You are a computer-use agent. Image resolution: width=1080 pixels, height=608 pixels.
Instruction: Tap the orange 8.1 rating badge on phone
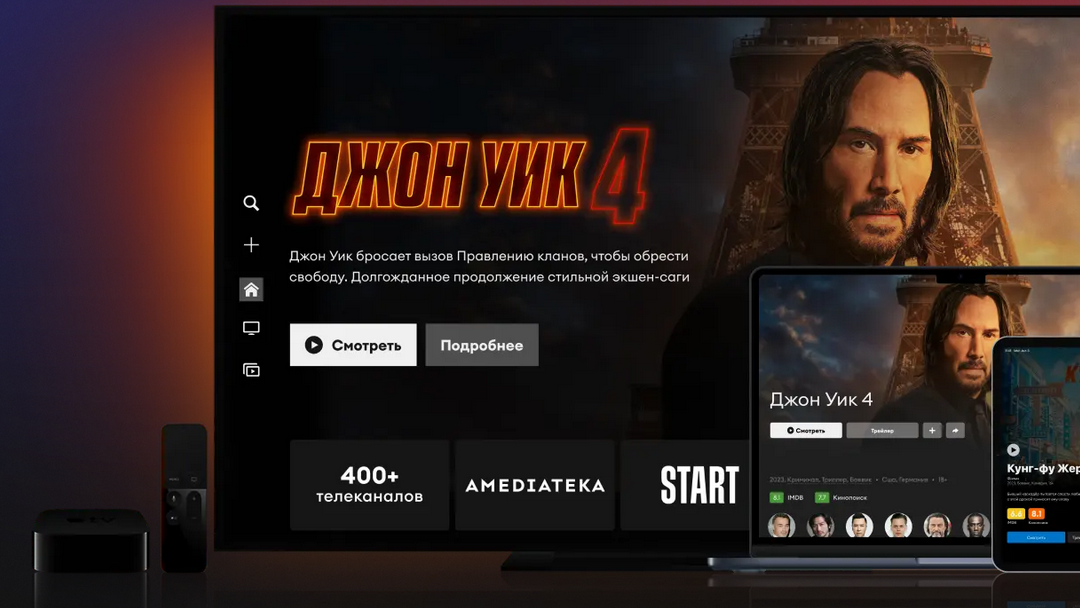coord(1037,514)
